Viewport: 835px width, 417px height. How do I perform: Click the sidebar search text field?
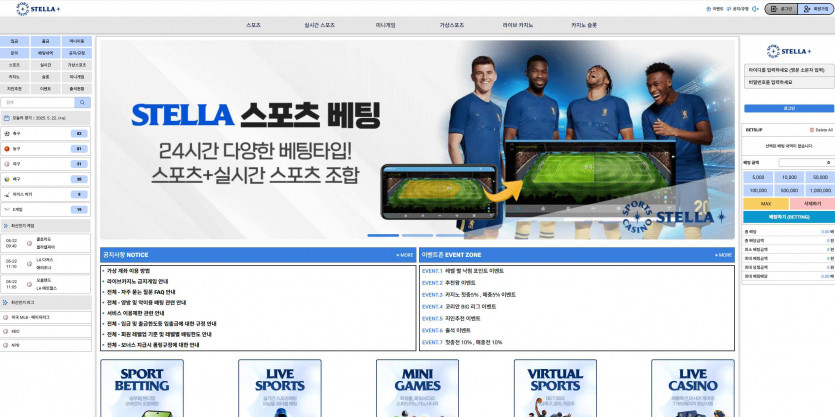pos(38,102)
